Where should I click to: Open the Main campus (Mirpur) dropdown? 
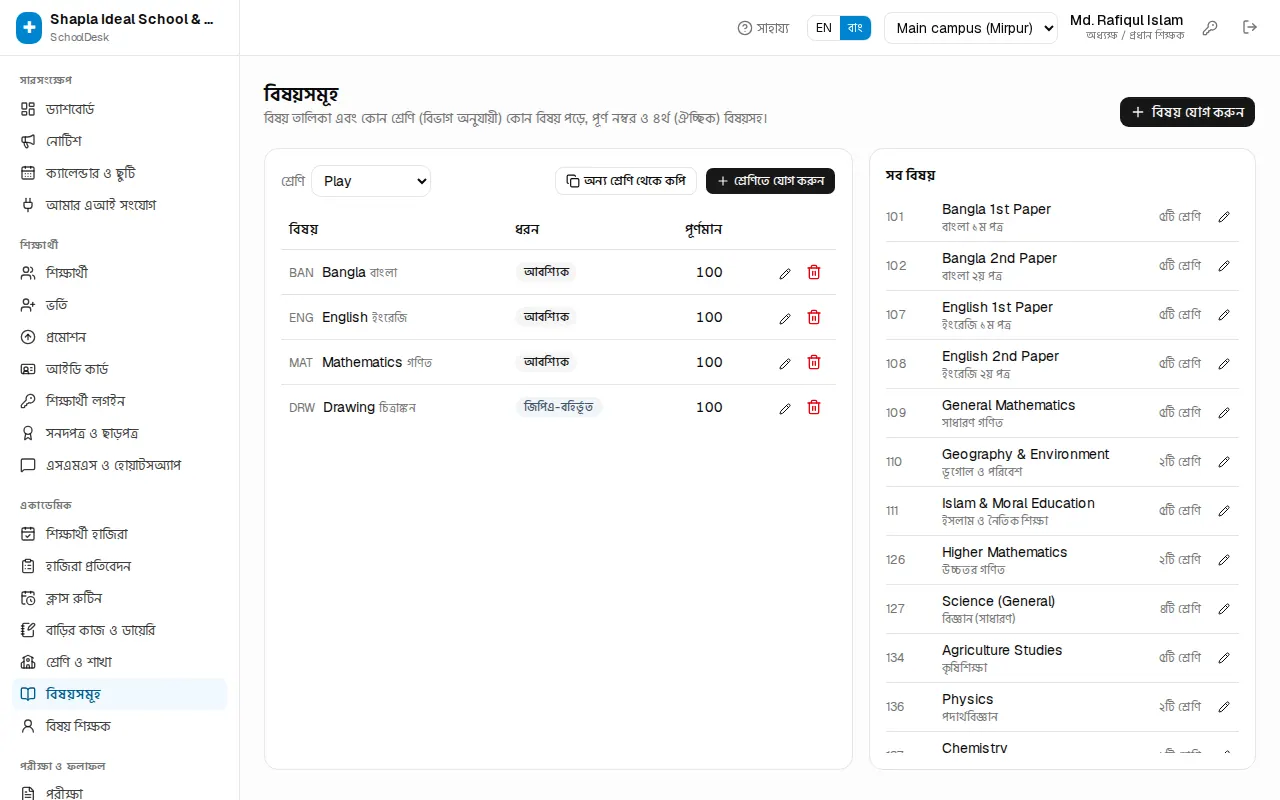971,28
